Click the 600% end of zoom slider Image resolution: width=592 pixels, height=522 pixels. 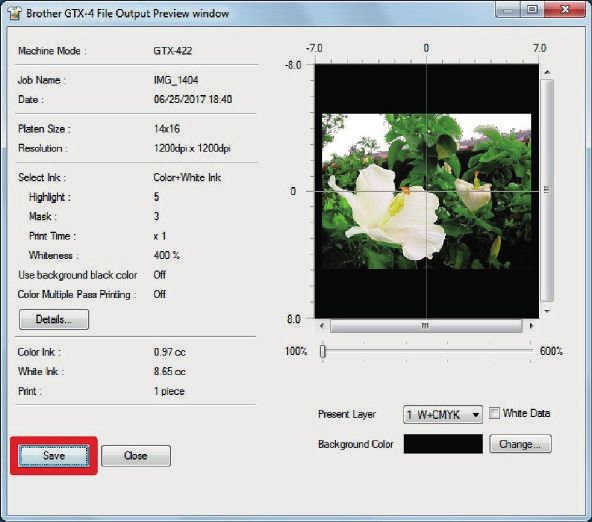coord(551,351)
